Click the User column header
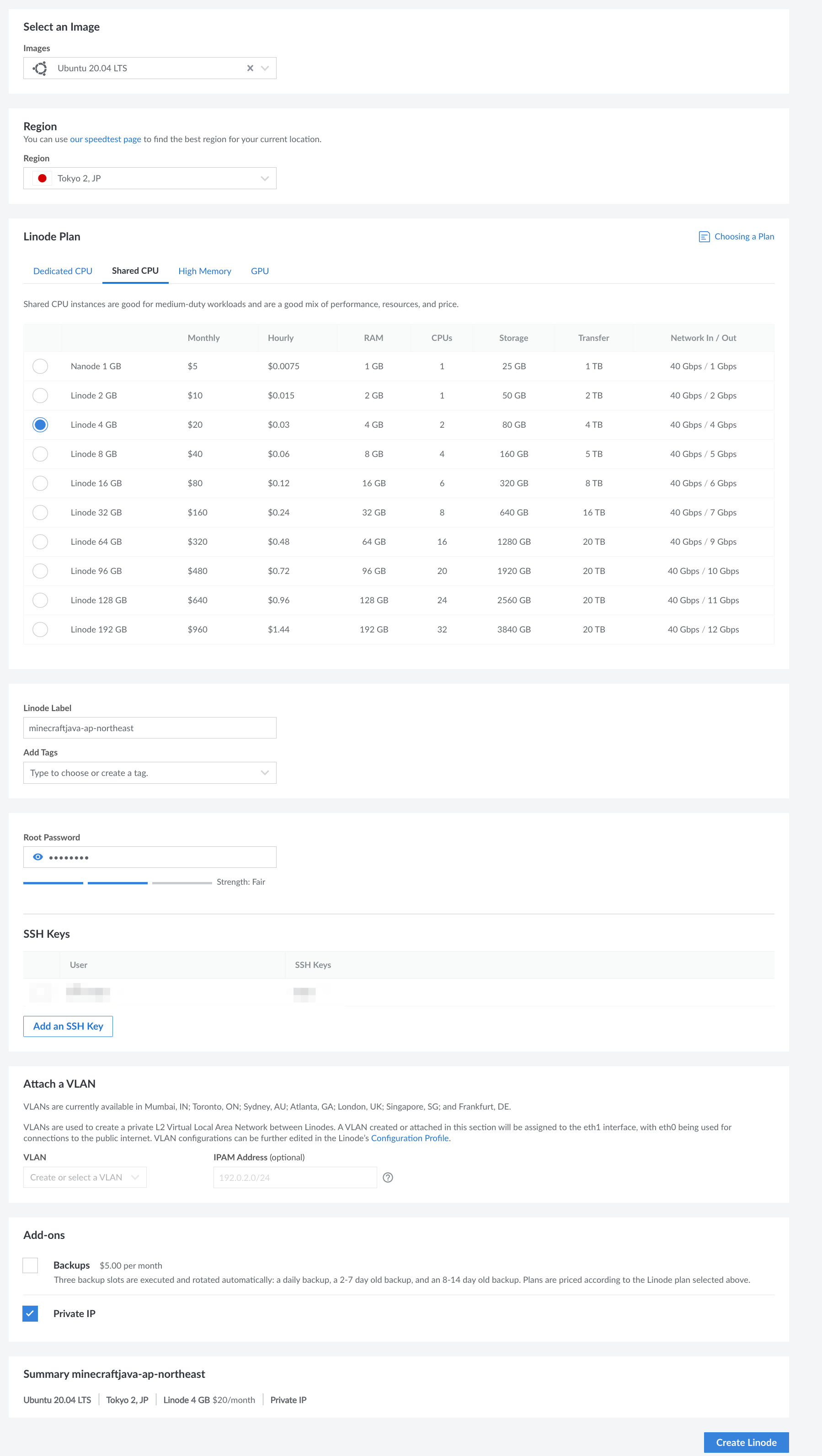The height and width of the screenshot is (1456, 822). point(79,965)
